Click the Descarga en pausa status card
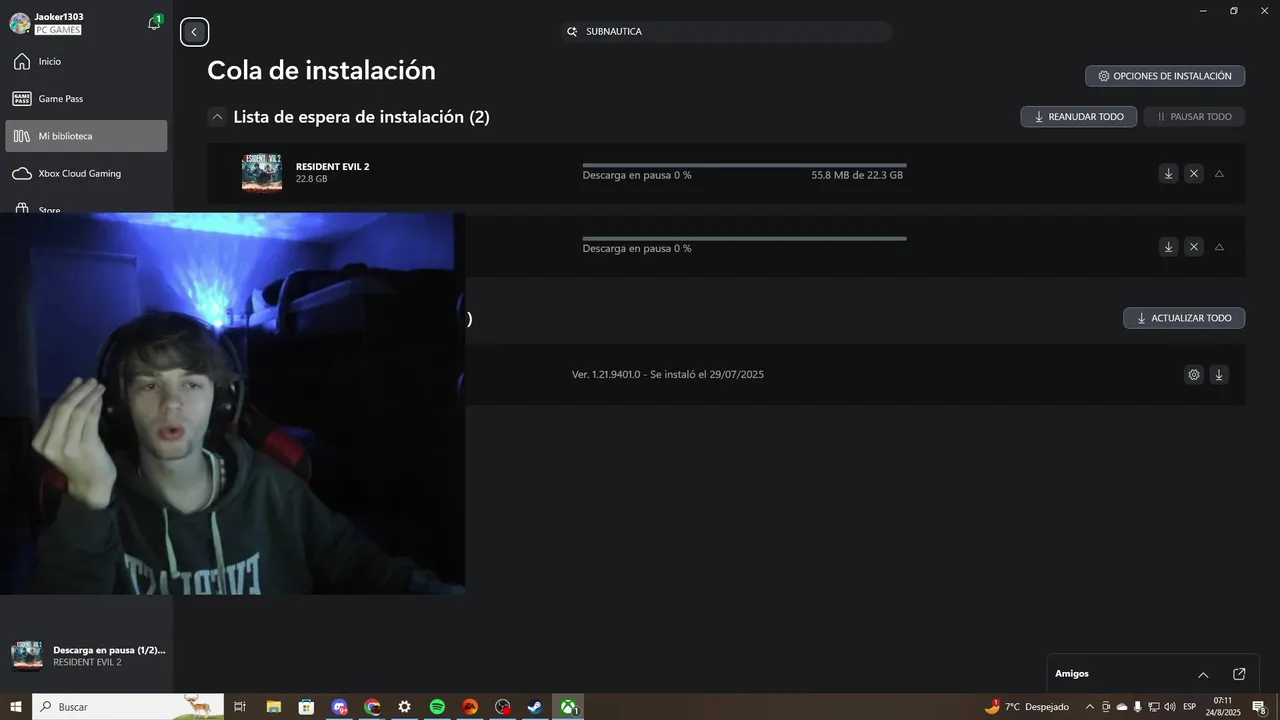The height and width of the screenshot is (720, 1280). pos(87,656)
